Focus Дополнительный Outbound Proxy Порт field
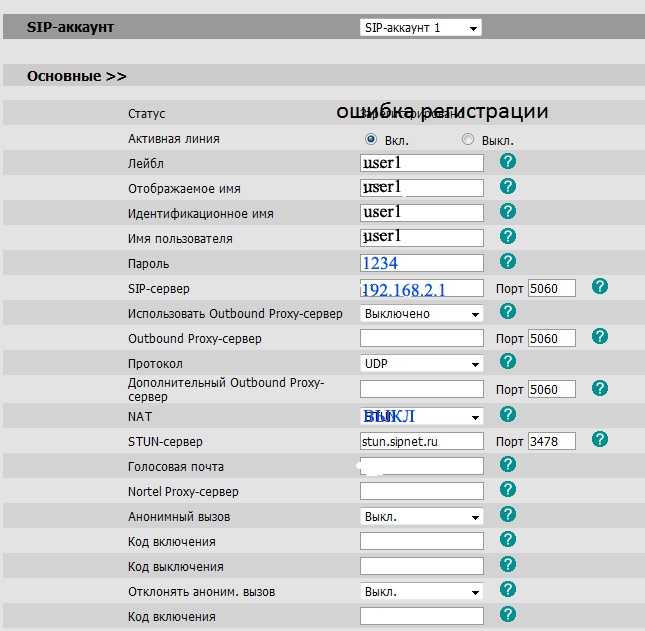Image resolution: width=645 pixels, height=631 pixels. pyautogui.click(x=552, y=389)
